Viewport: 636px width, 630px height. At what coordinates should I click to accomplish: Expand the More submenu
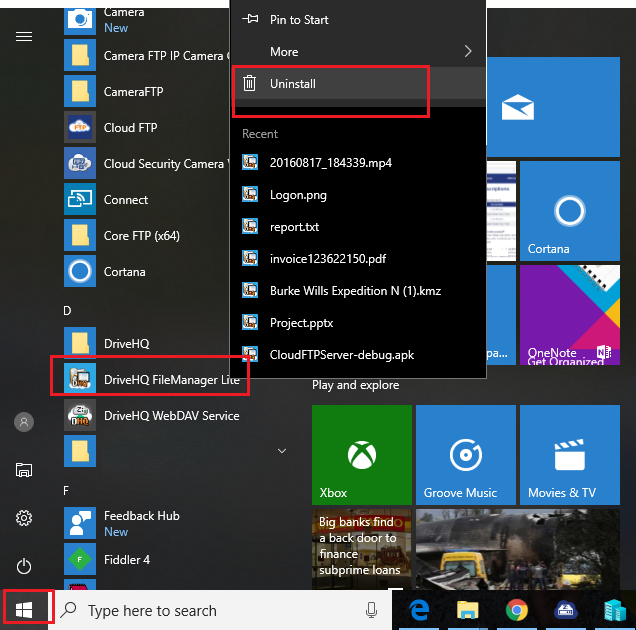pos(357,52)
